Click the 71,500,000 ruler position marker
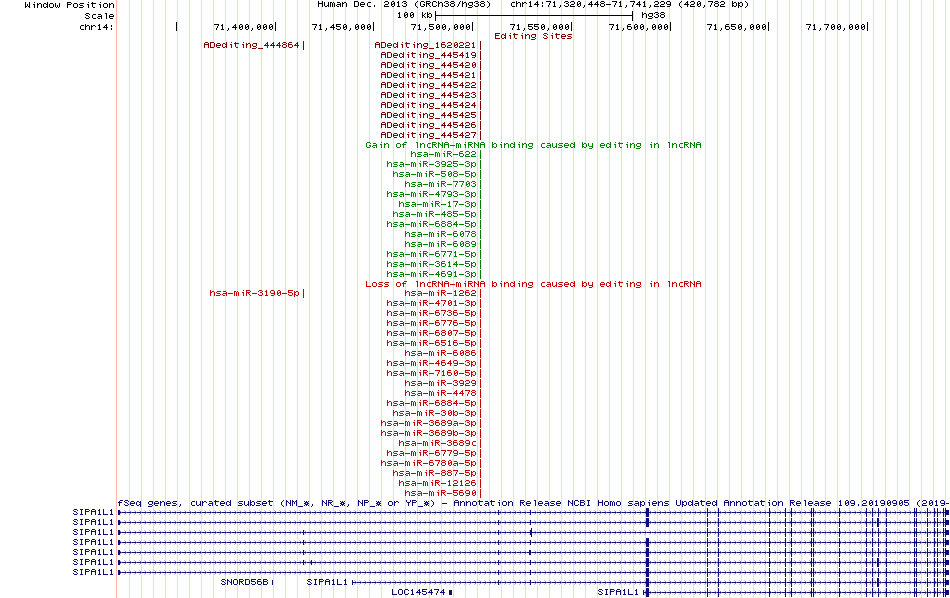This screenshot has width=950, height=598. point(440,27)
